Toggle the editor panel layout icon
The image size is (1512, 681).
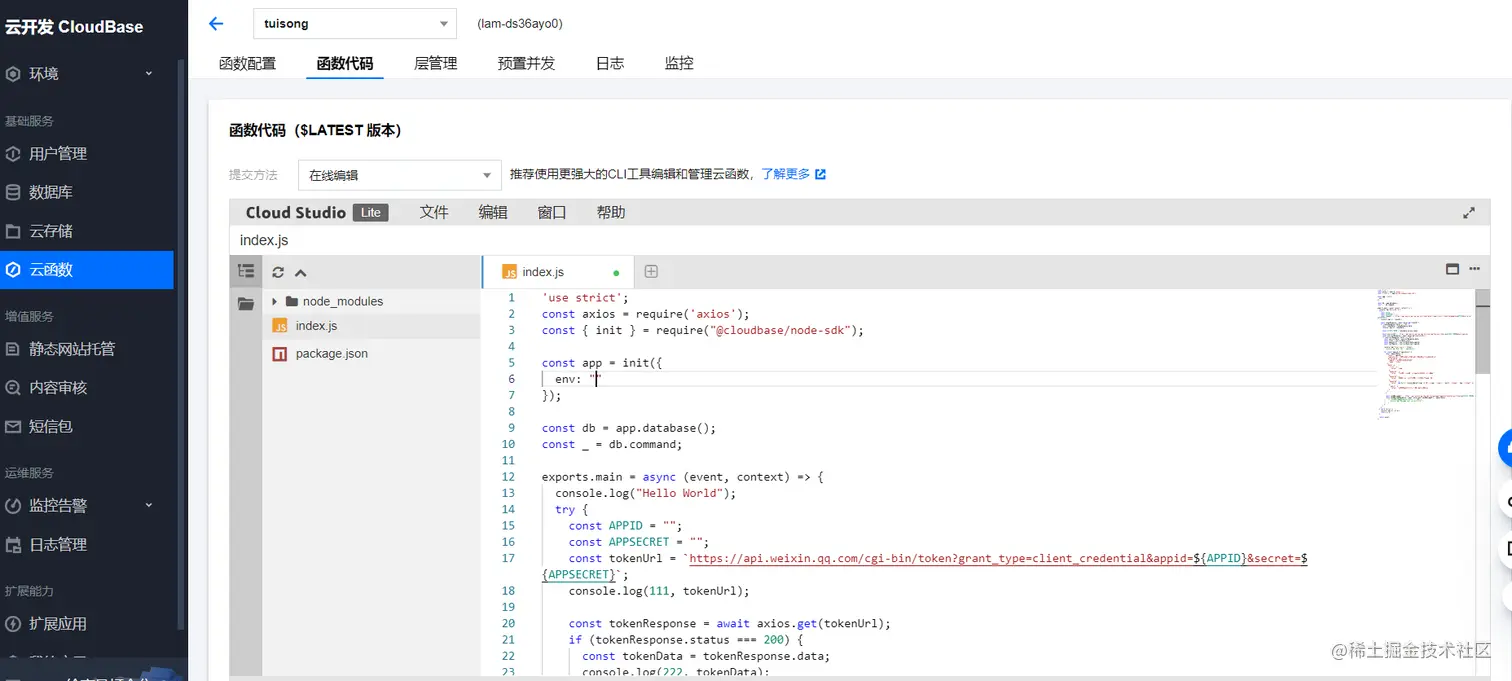pos(1453,269)
